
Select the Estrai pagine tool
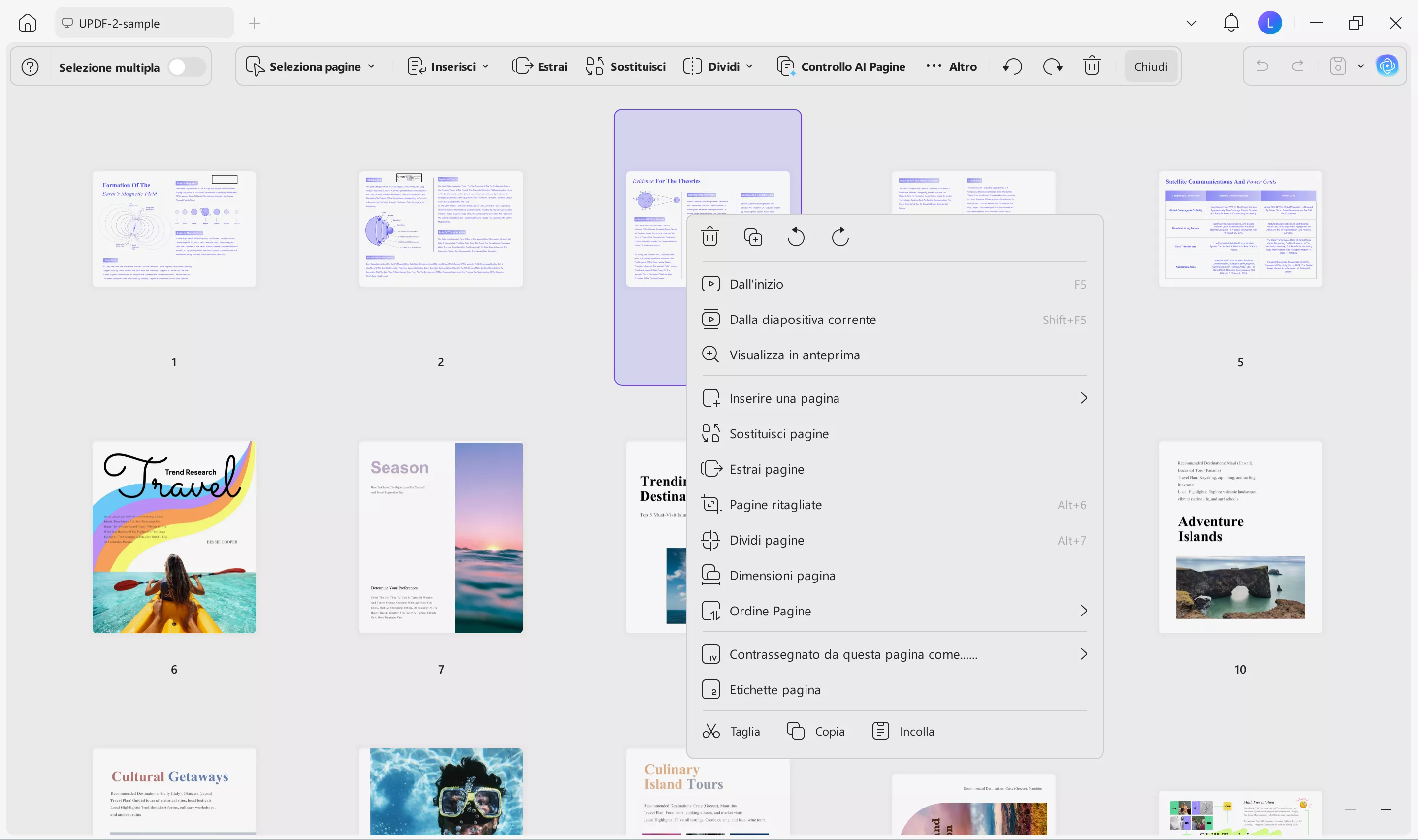click(x=766, y=469)
